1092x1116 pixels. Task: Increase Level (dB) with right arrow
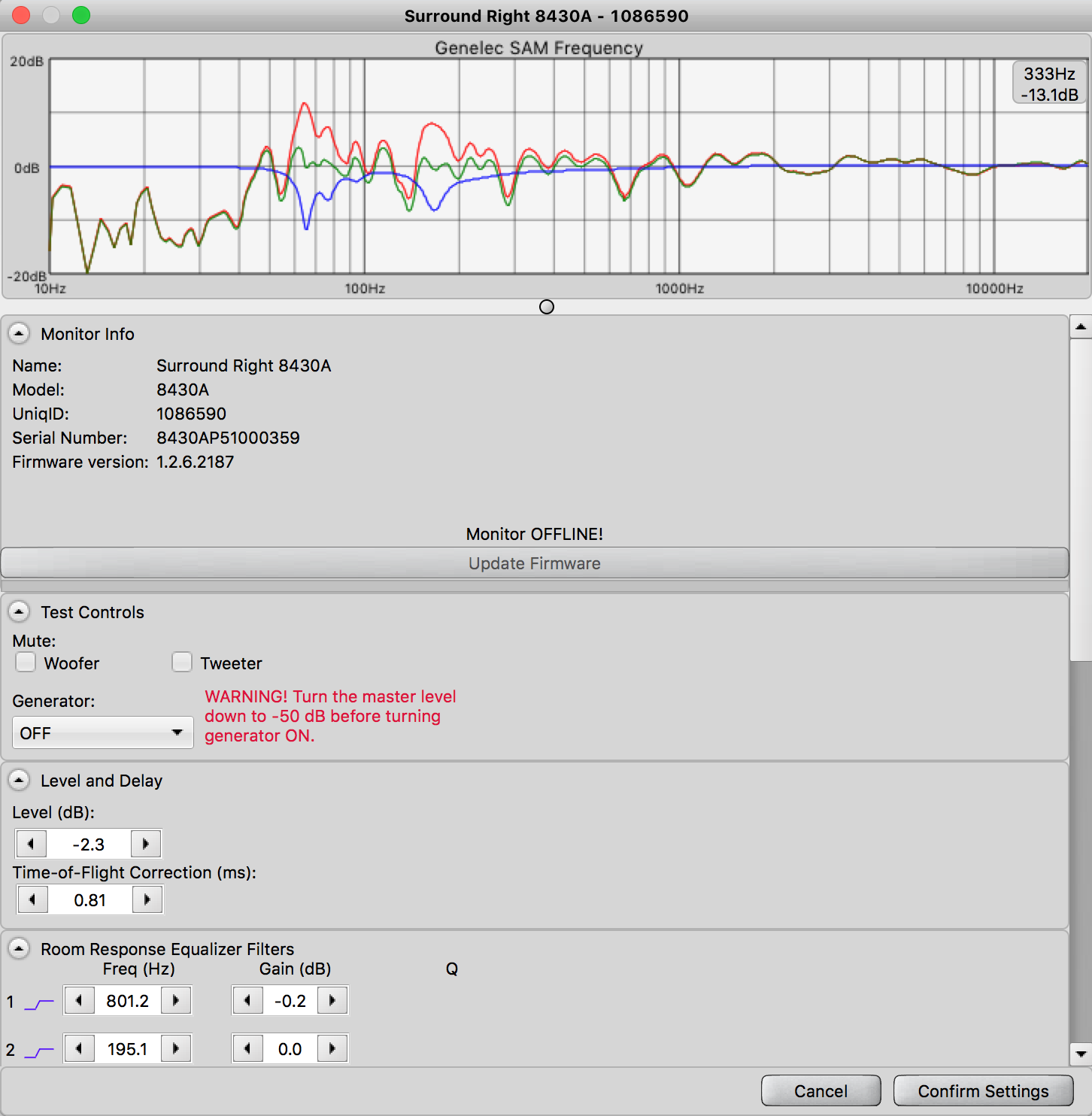point(146,844)
